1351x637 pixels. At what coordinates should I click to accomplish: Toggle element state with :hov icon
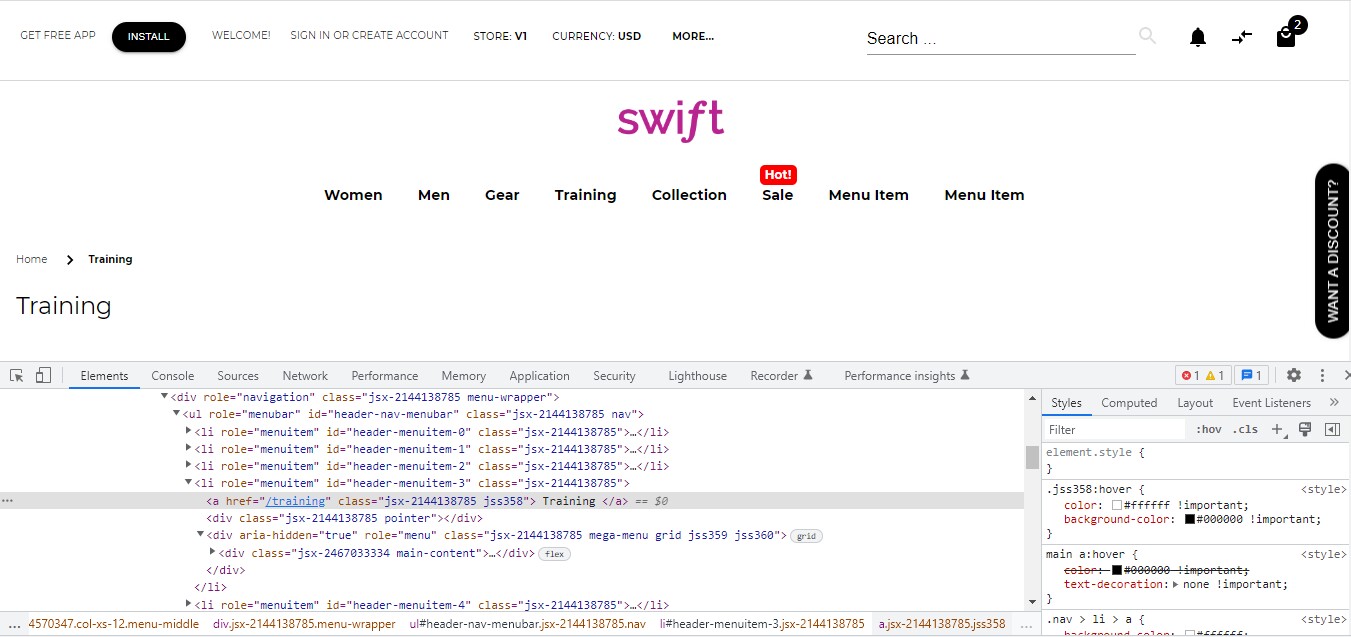point(1207,428)
